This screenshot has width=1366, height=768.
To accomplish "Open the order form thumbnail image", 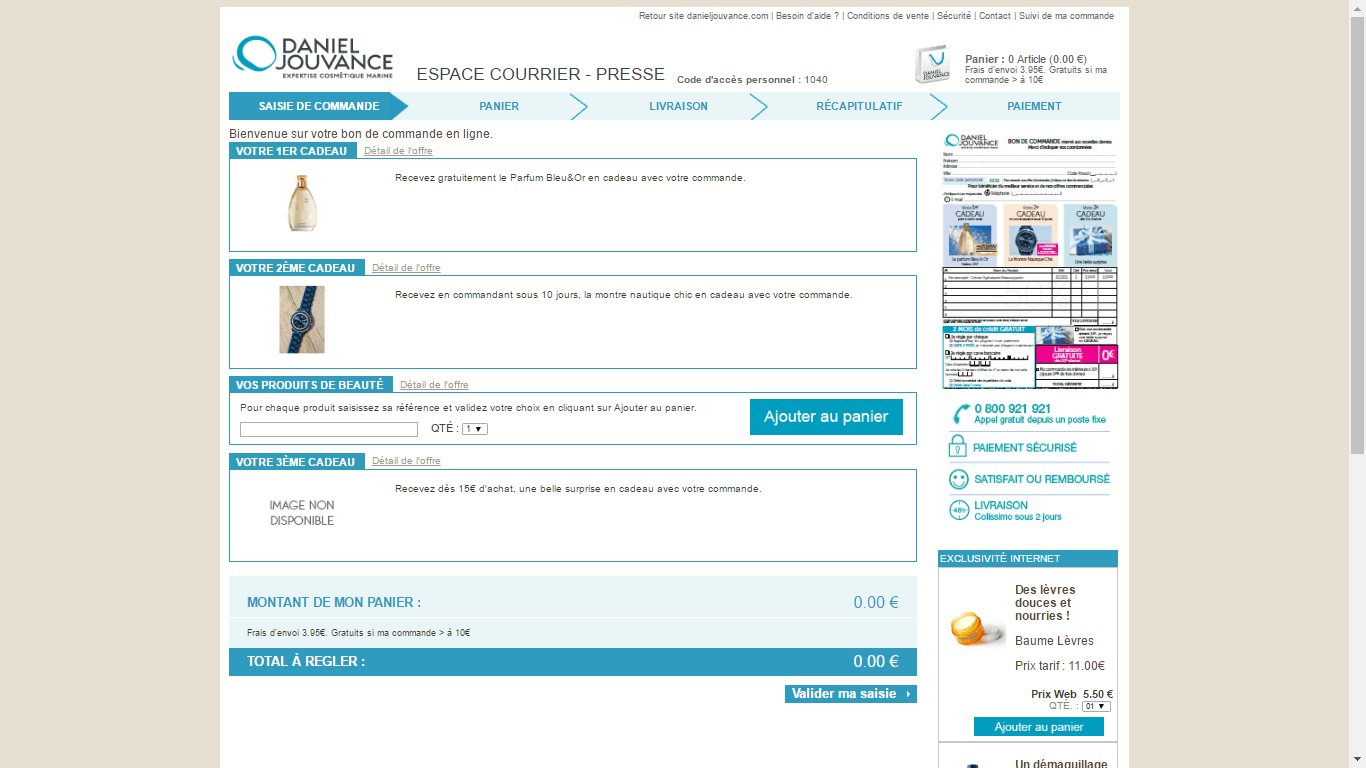I will click(1029, 260).
